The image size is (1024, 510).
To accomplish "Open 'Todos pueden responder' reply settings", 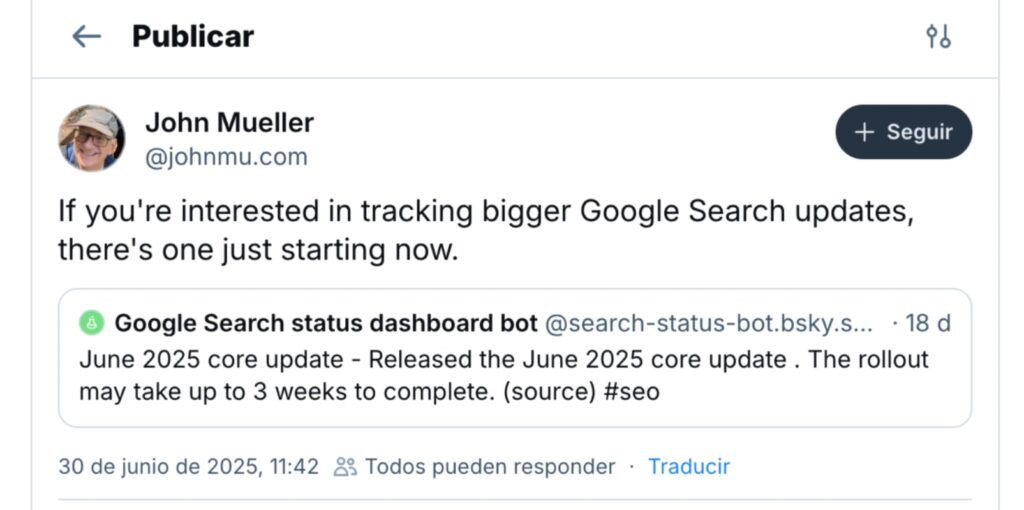I will (x=490, y=467).
